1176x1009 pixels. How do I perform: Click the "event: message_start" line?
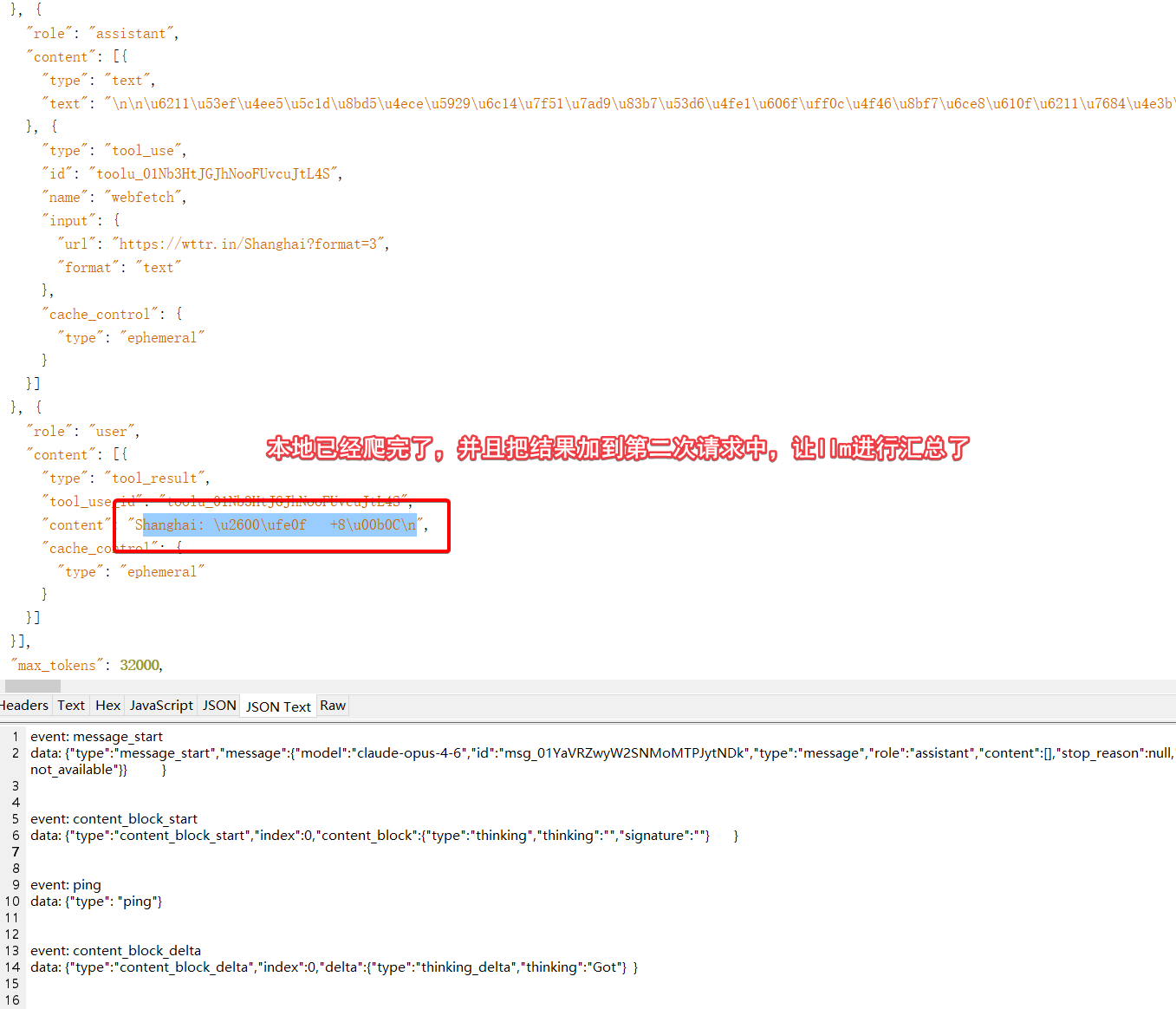[x=96, y=737]
